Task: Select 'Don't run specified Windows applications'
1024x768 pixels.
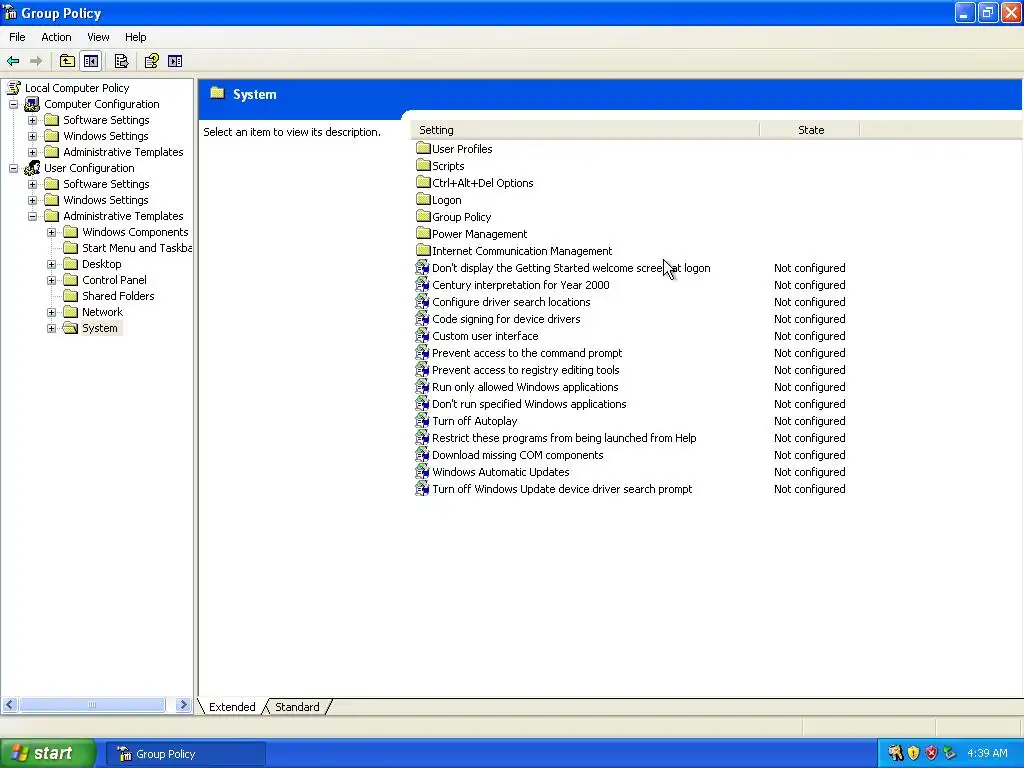Action: (529, 404)
